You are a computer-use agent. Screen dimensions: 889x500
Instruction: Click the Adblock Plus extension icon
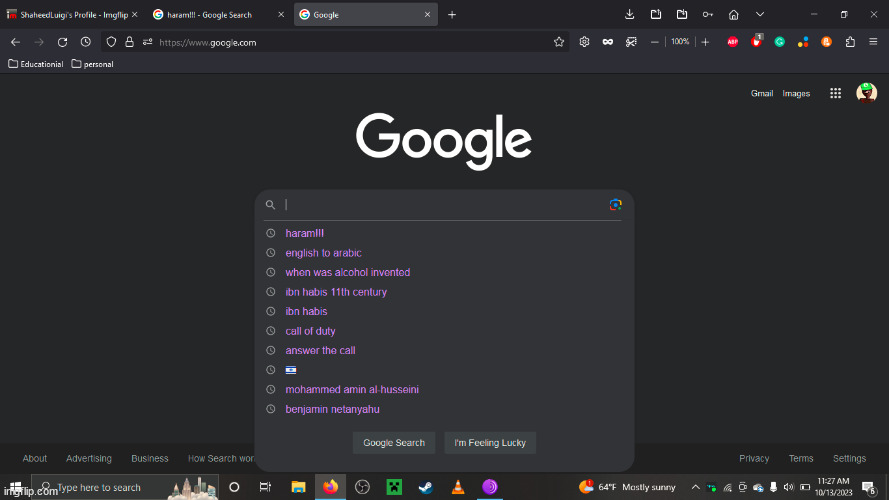[733, 42]
